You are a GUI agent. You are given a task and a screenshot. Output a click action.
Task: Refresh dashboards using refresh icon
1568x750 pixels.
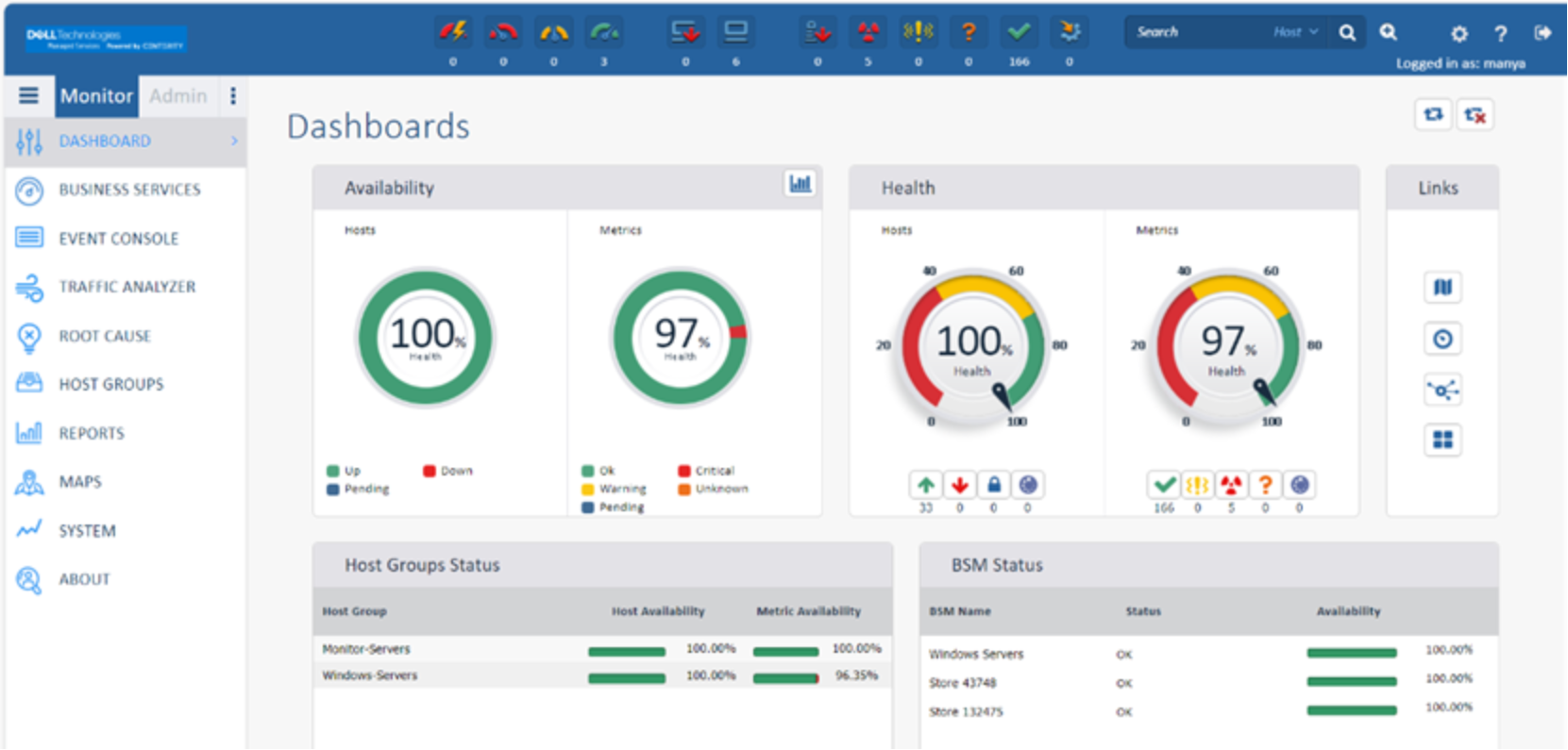pyautogui.click(x=1433, y=114)
